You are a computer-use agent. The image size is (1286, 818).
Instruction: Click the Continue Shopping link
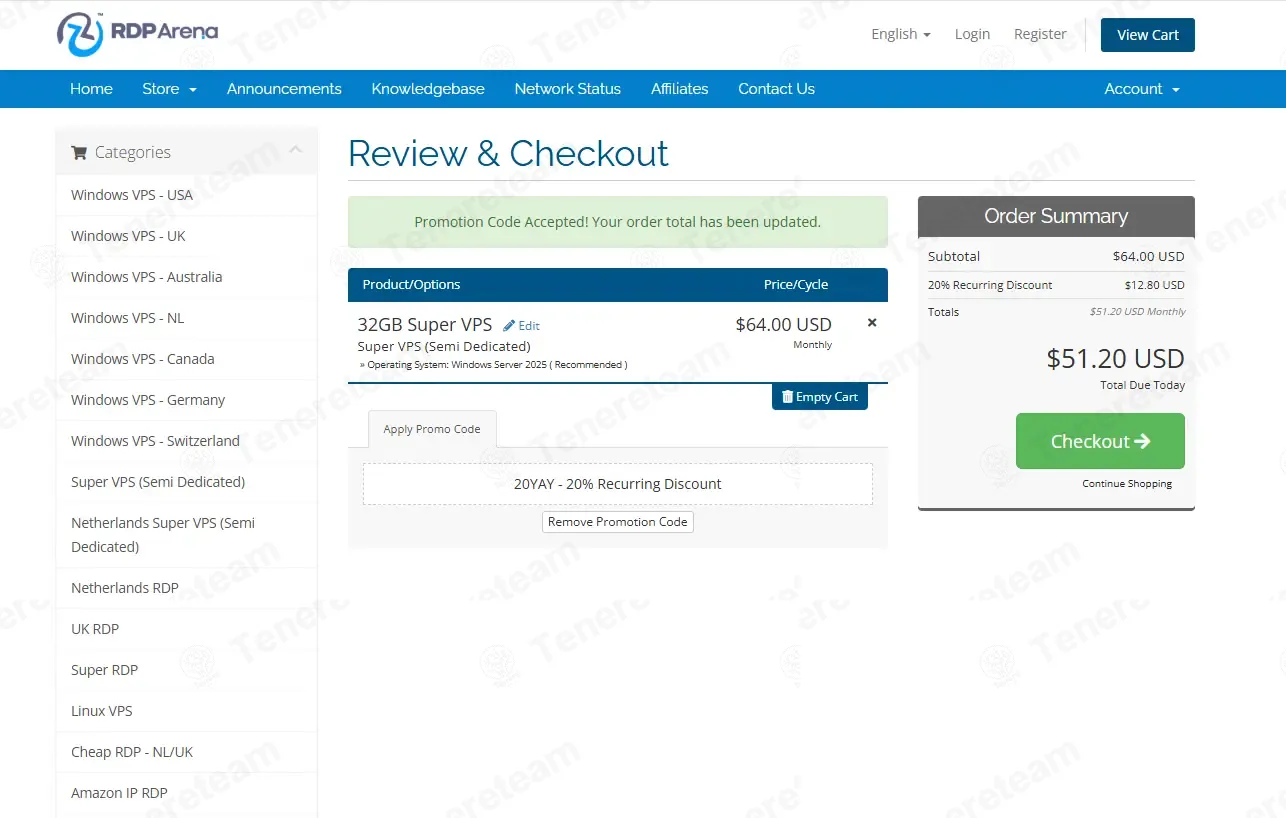tap(1127, 484)
